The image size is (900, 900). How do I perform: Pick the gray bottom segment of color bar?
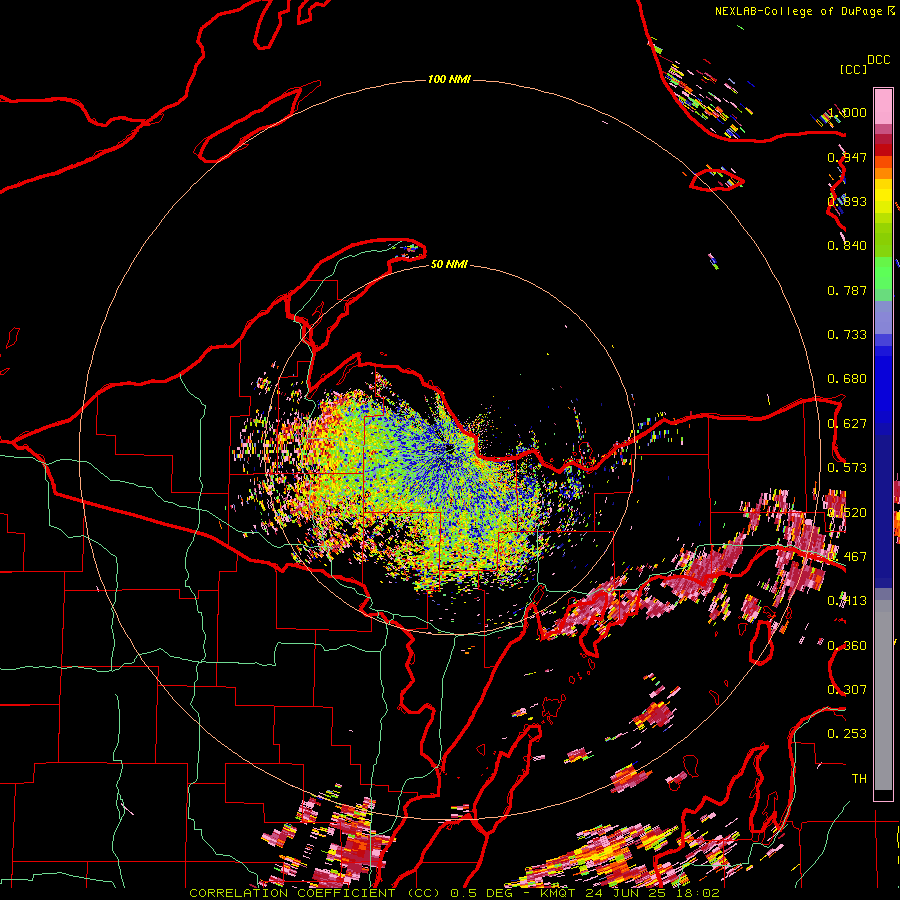(x=883, y=695)
